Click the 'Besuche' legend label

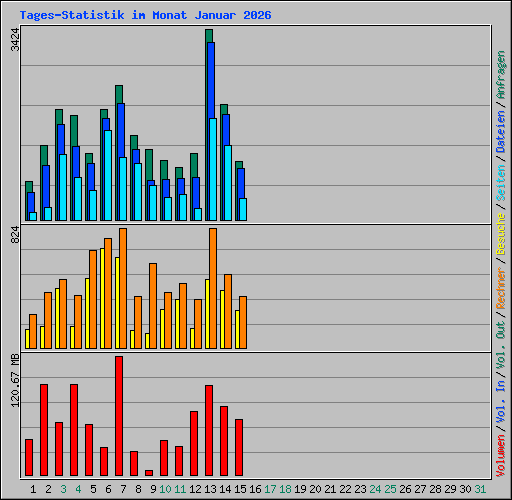(x=501, y=234)
